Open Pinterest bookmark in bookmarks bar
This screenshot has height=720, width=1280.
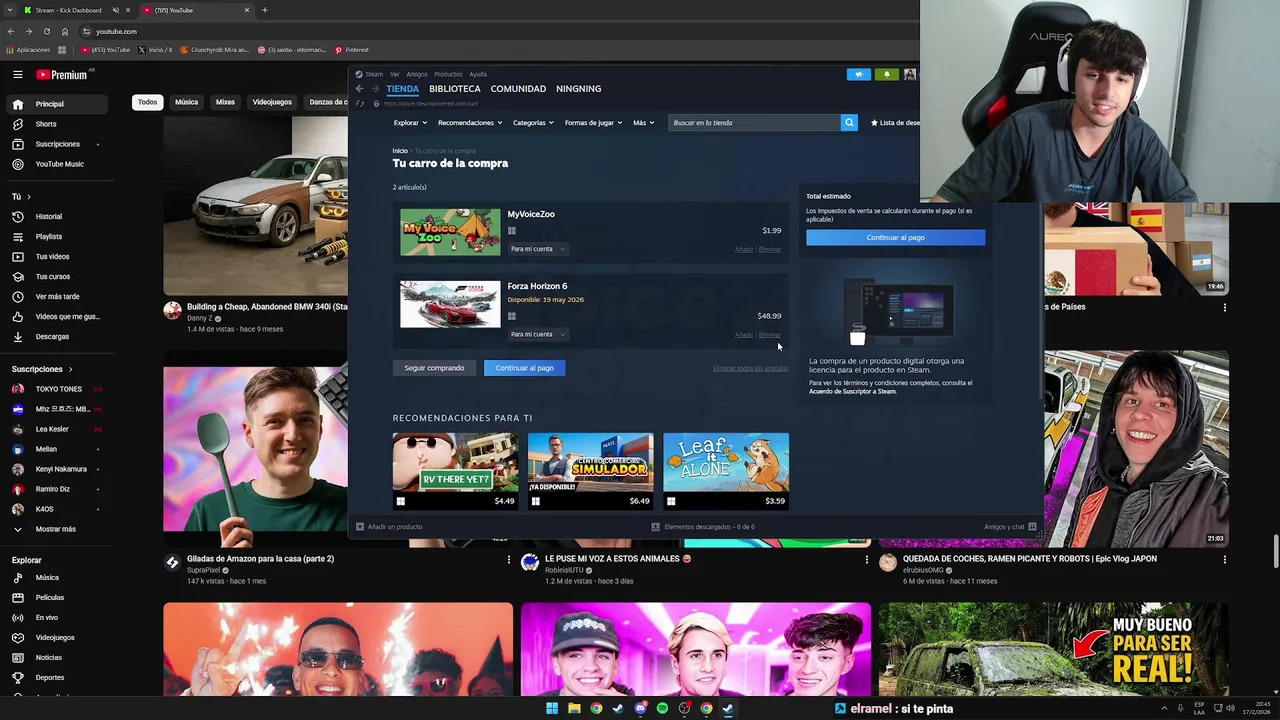coord(352,50)
